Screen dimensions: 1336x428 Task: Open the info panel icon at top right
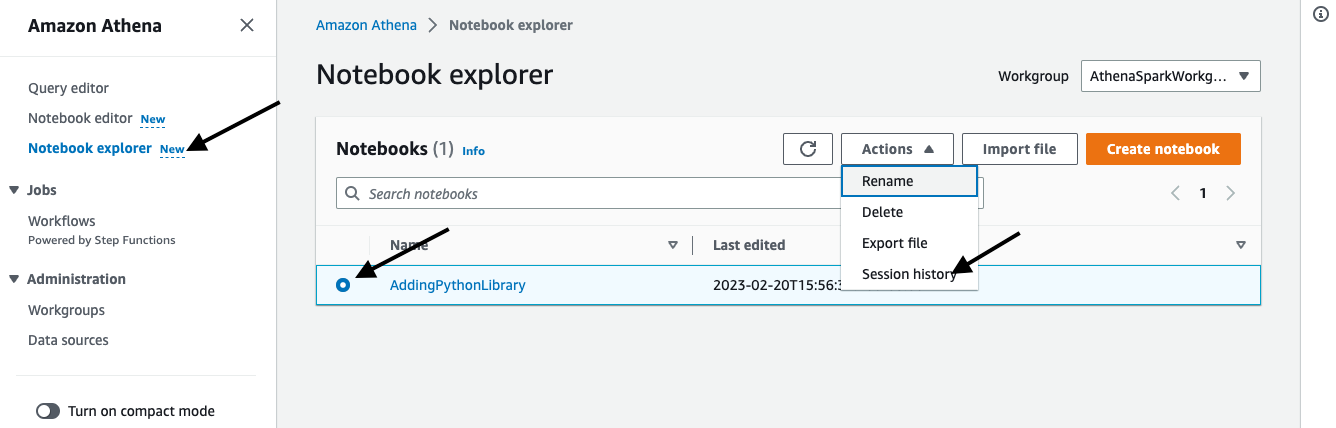pyautogui.click(x=1319, y=15)
